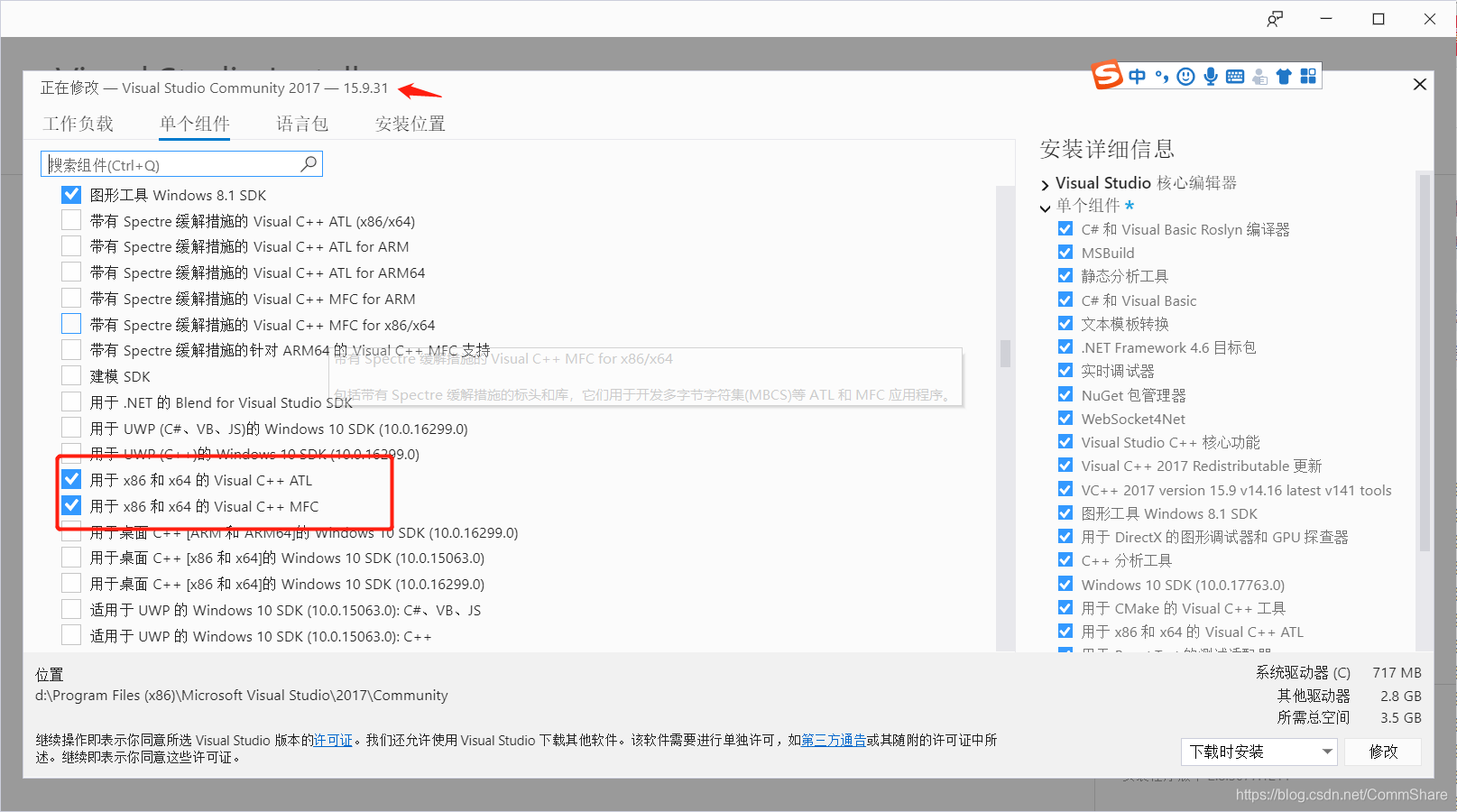Open Sogou toolbox grid icon

1308,77
